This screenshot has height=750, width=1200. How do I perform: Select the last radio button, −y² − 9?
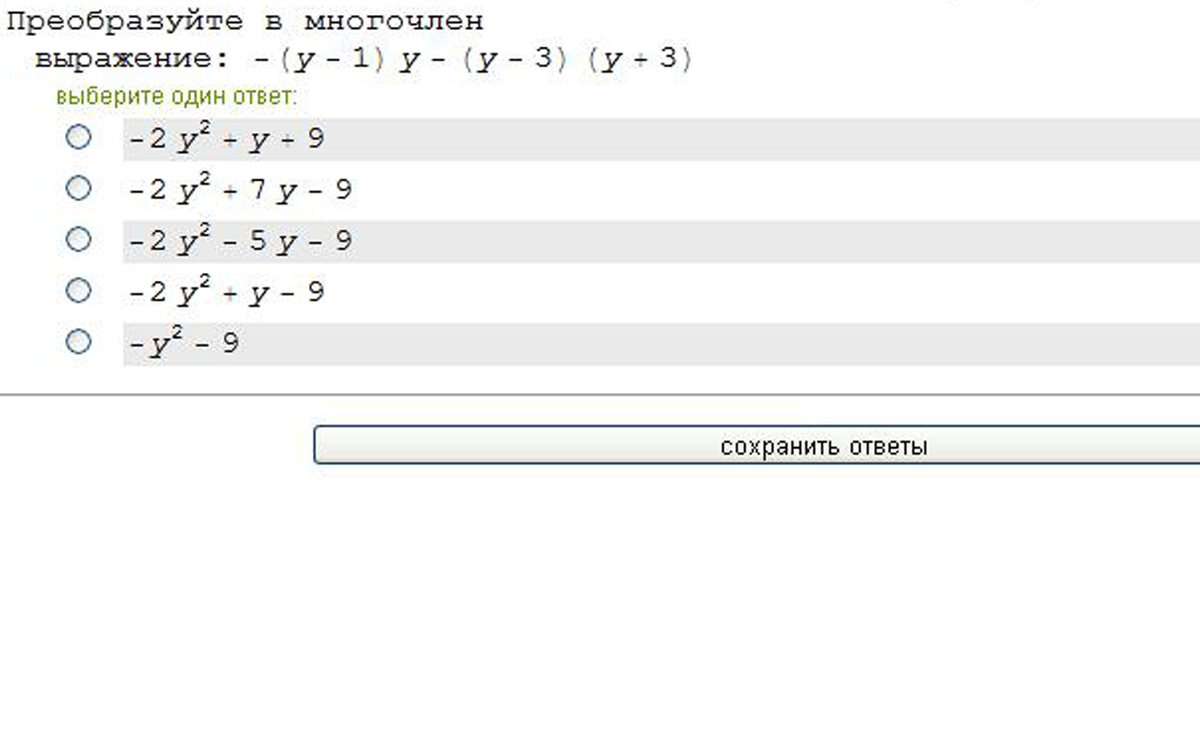click(x=78, y=342)
